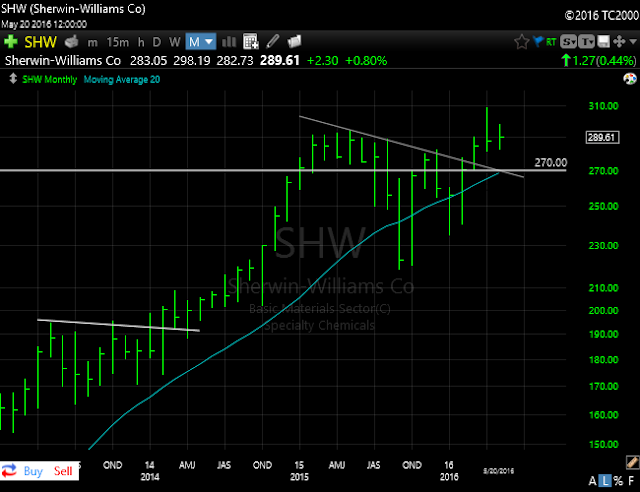Viewport: 640px width, 492px height.
Task: Click the Buy button
Action: click(33, 471)
